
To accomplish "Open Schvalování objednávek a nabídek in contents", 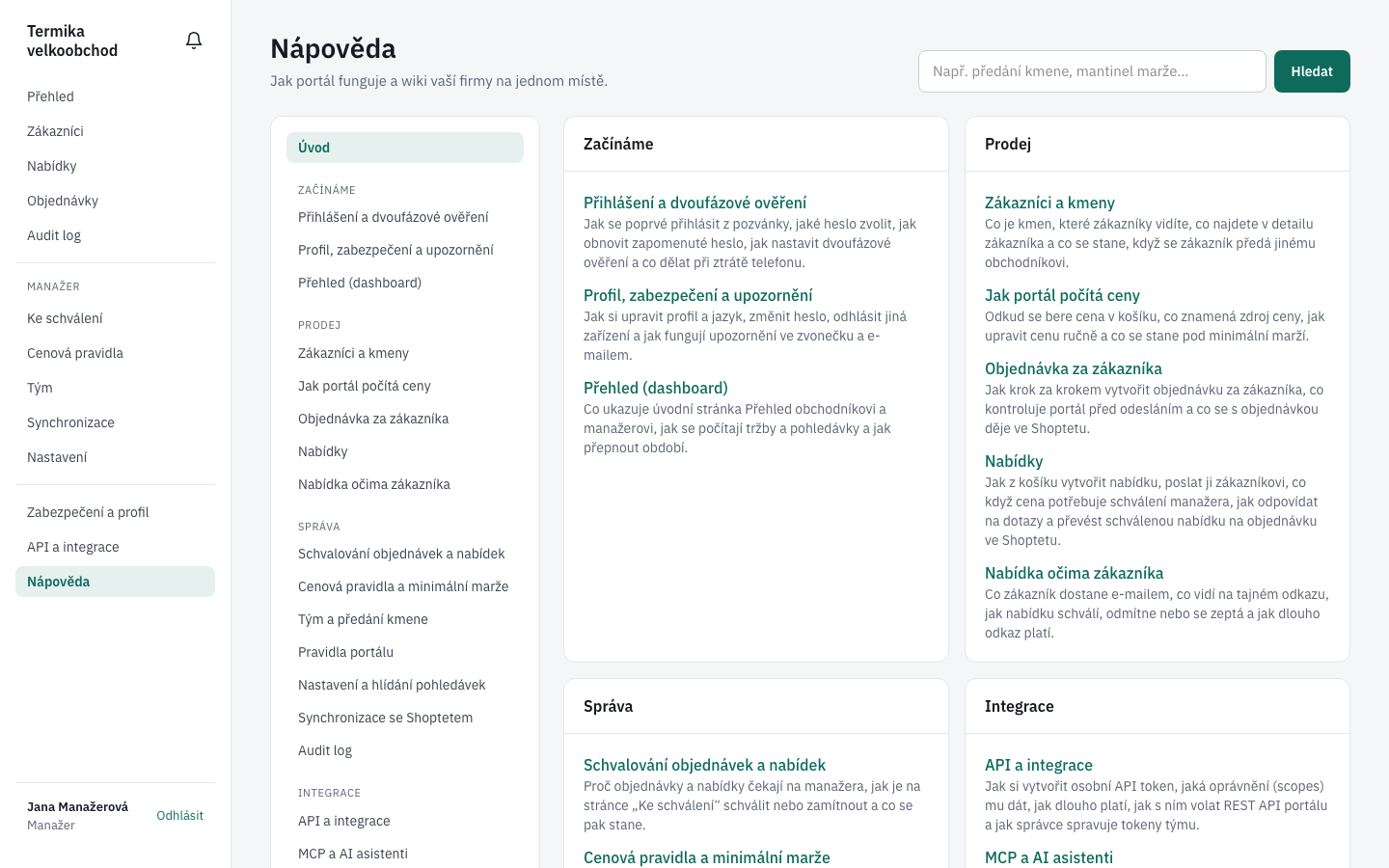I will pyautogui.click(x=405, y=554).
